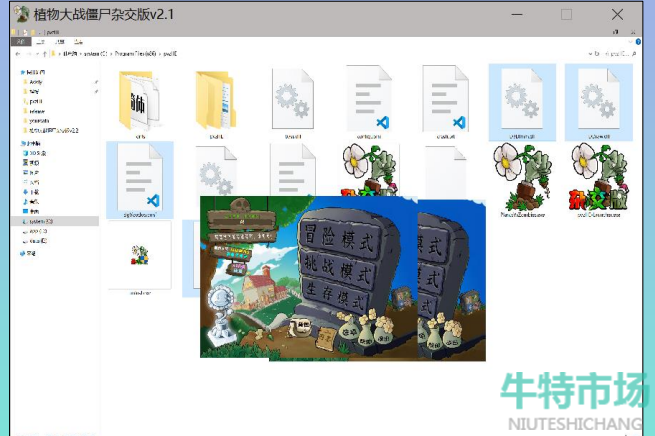655x436 pixels.
Task: Select the small installer icon with colored shield
Action: tap(140, 255)
